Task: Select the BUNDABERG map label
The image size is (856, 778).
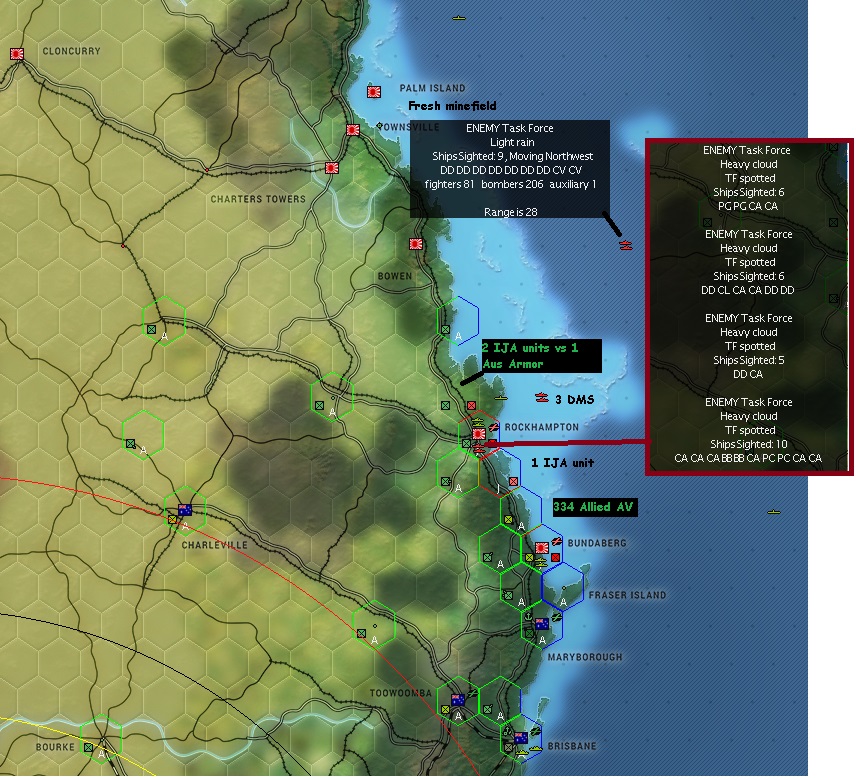Action: coord(597,543)
